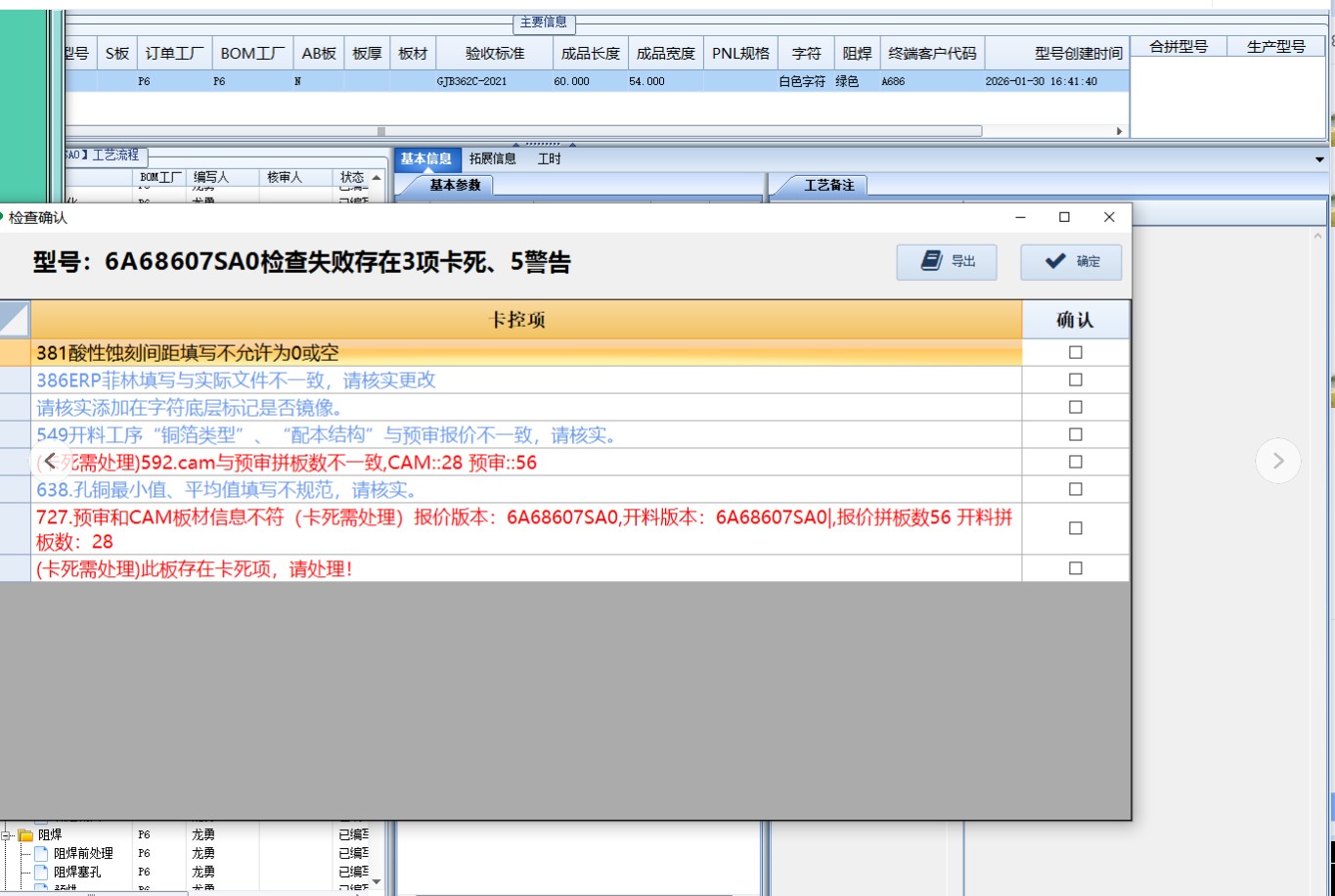
Task: Click the book icon on 导出 button
Action: click(x=932, y=261)
